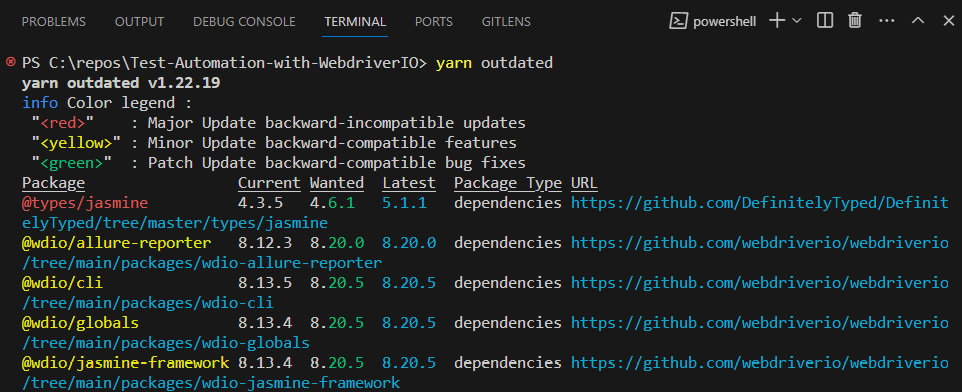Screen dimensions: 962x392
Task: Switch to the OUTPUT tab
Action: click(139, 22)
